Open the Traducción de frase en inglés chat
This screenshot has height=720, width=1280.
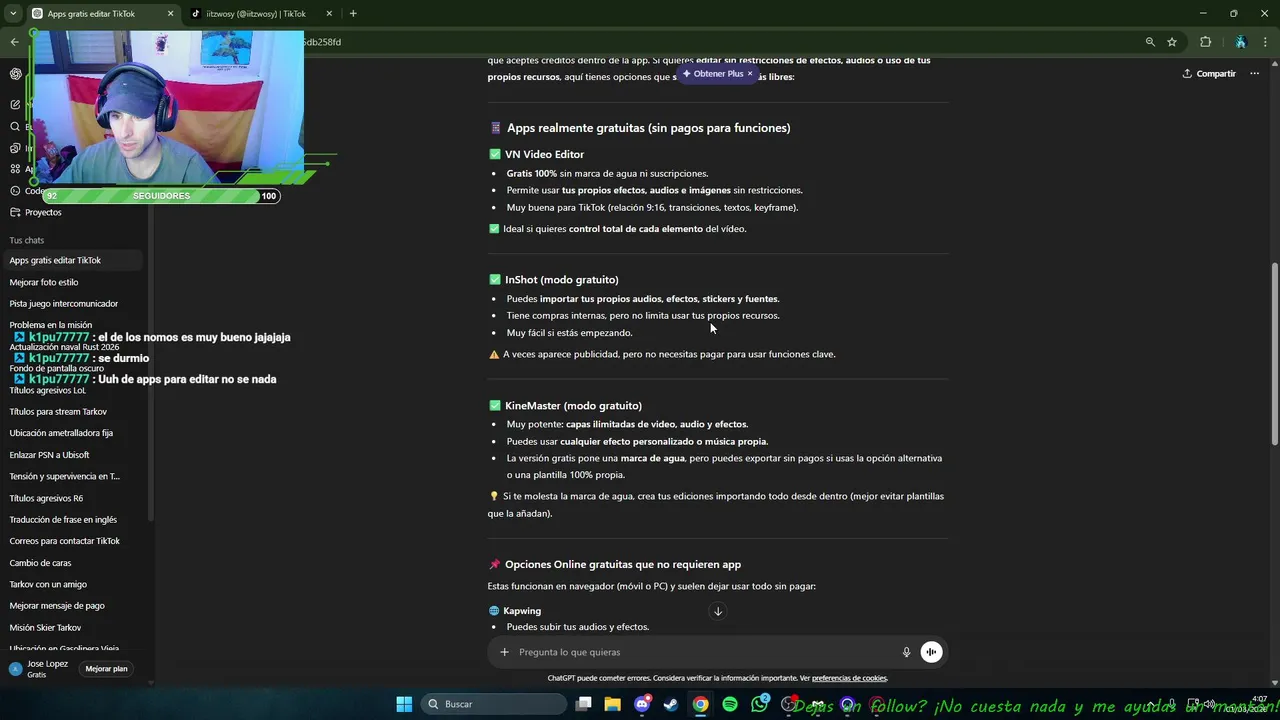click(x=72, y=520)
